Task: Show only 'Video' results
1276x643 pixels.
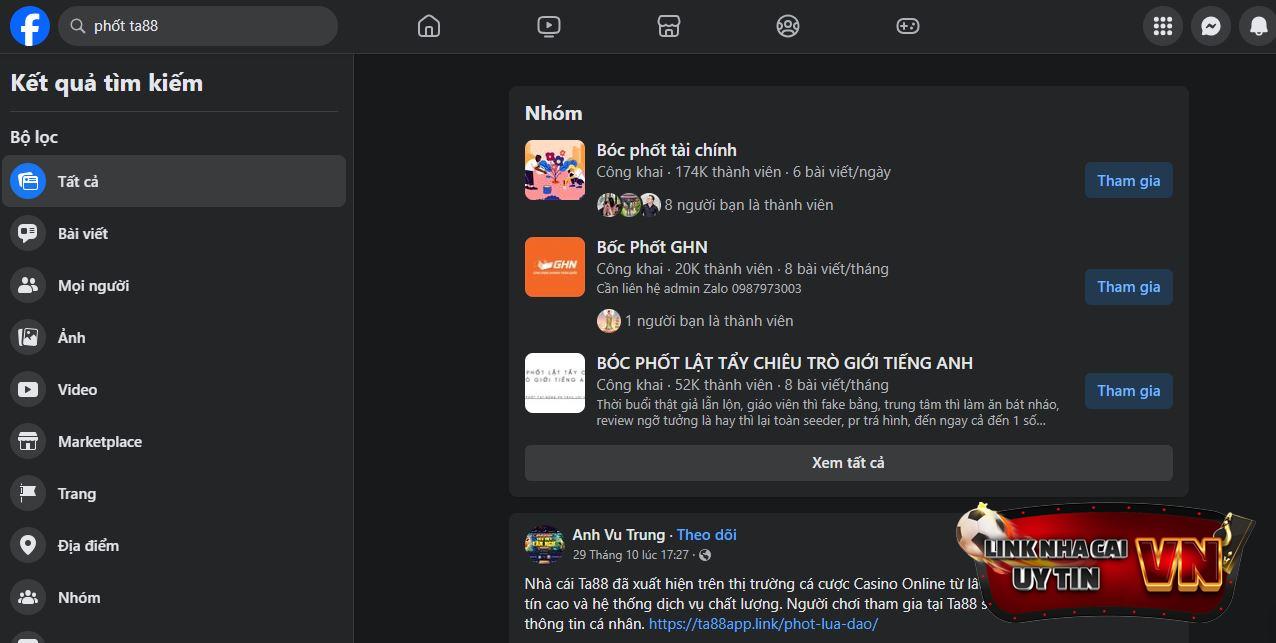Action: 77,389
